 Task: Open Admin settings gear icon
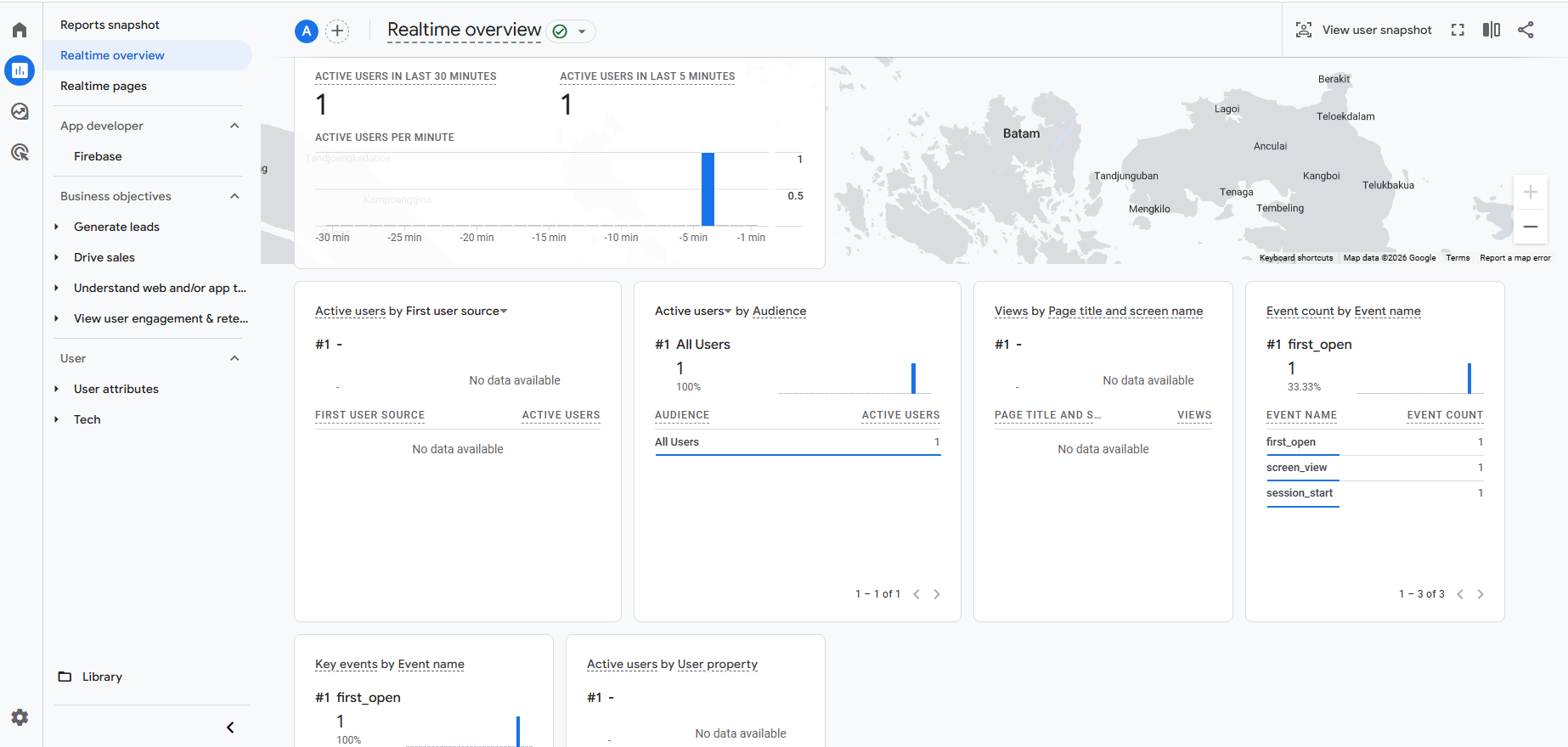[x=20, y=717]
